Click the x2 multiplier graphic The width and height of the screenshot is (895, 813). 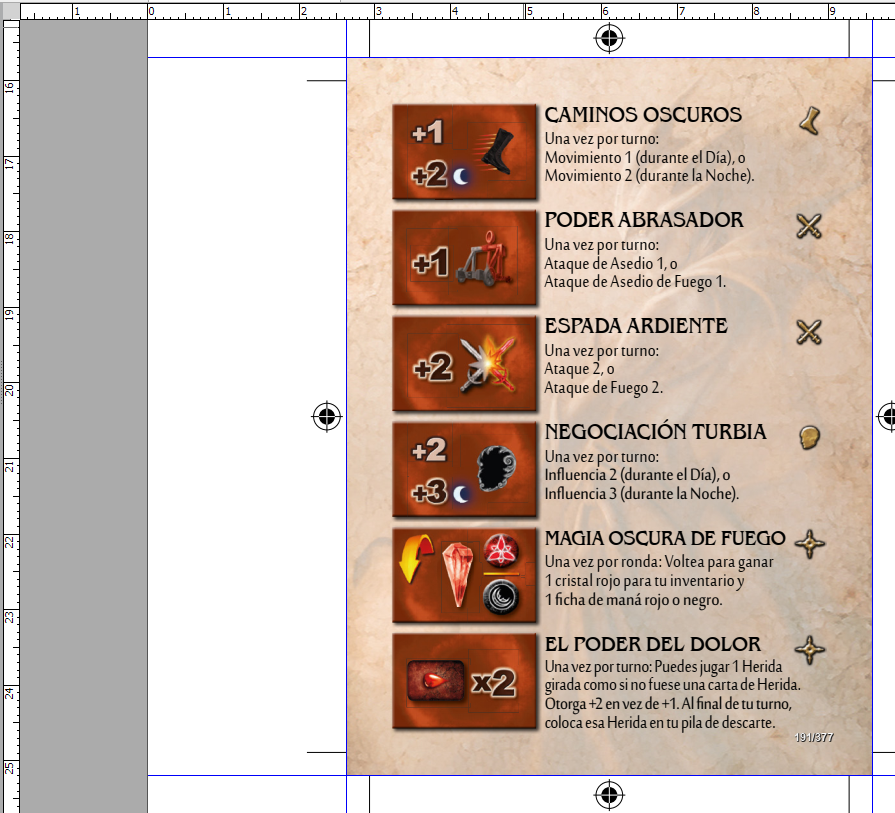click(494, 682)
